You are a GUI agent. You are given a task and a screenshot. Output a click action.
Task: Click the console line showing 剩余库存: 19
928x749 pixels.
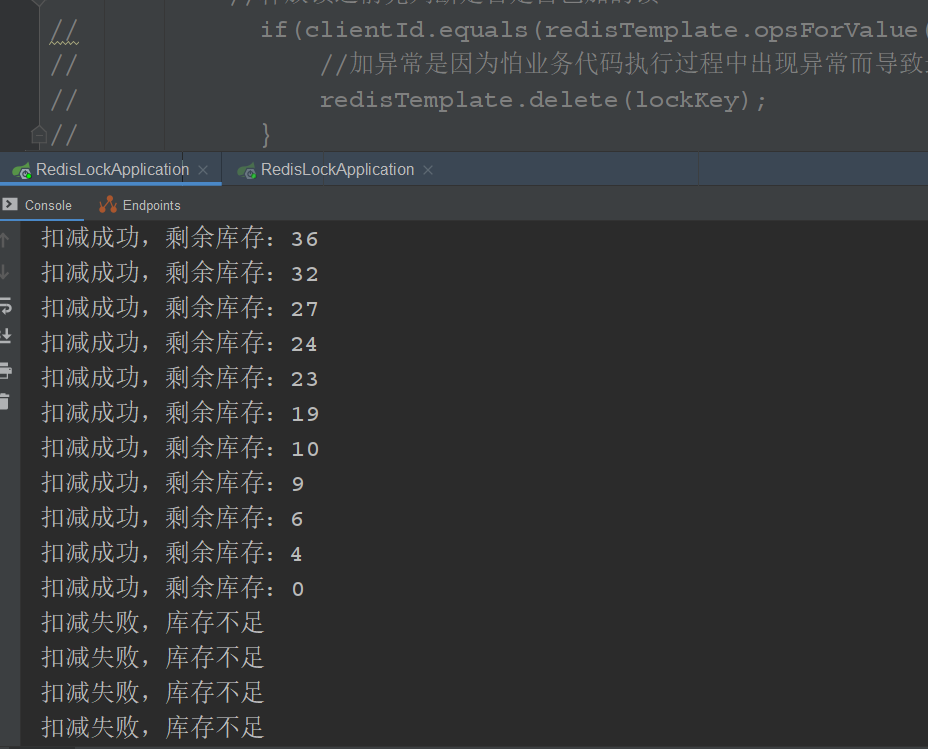(x=180, y=412)
